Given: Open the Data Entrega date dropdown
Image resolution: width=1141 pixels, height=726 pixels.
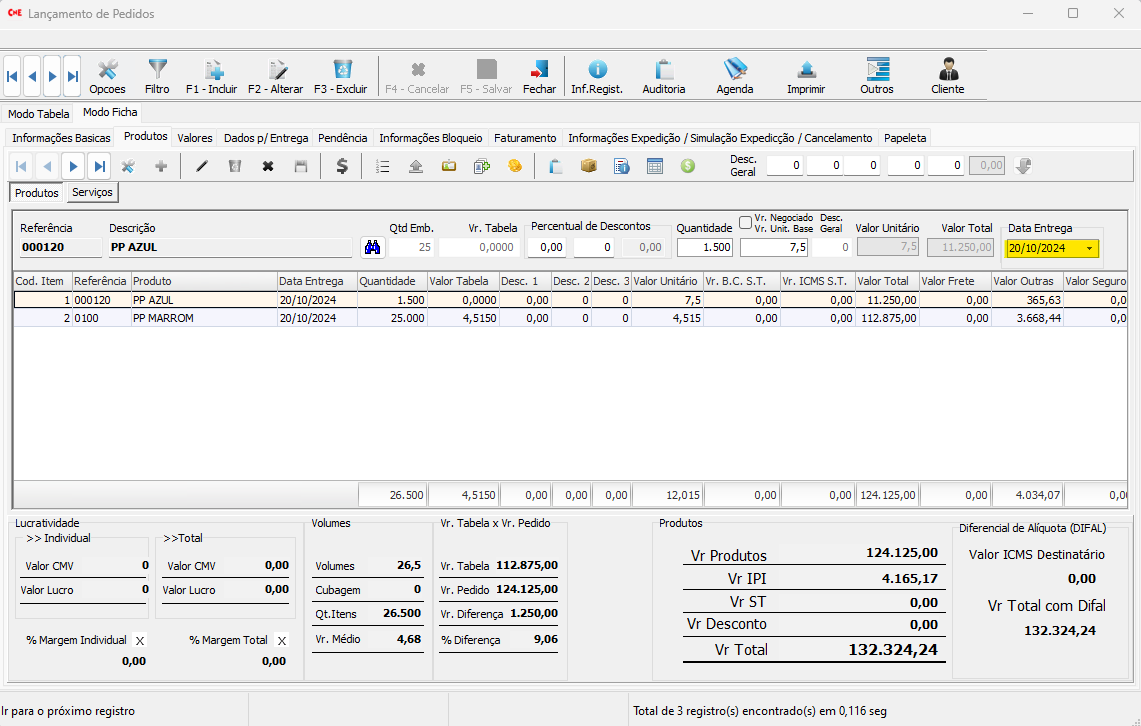Looking at the screenshot, I should pyautogui.click(x=1089, y=249).
